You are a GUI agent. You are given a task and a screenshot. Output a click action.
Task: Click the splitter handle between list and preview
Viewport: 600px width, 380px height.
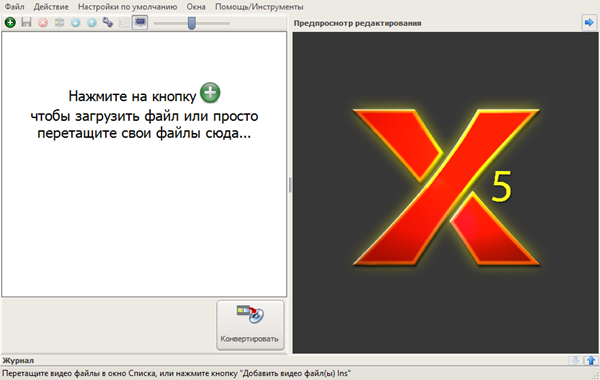[290, 185]
